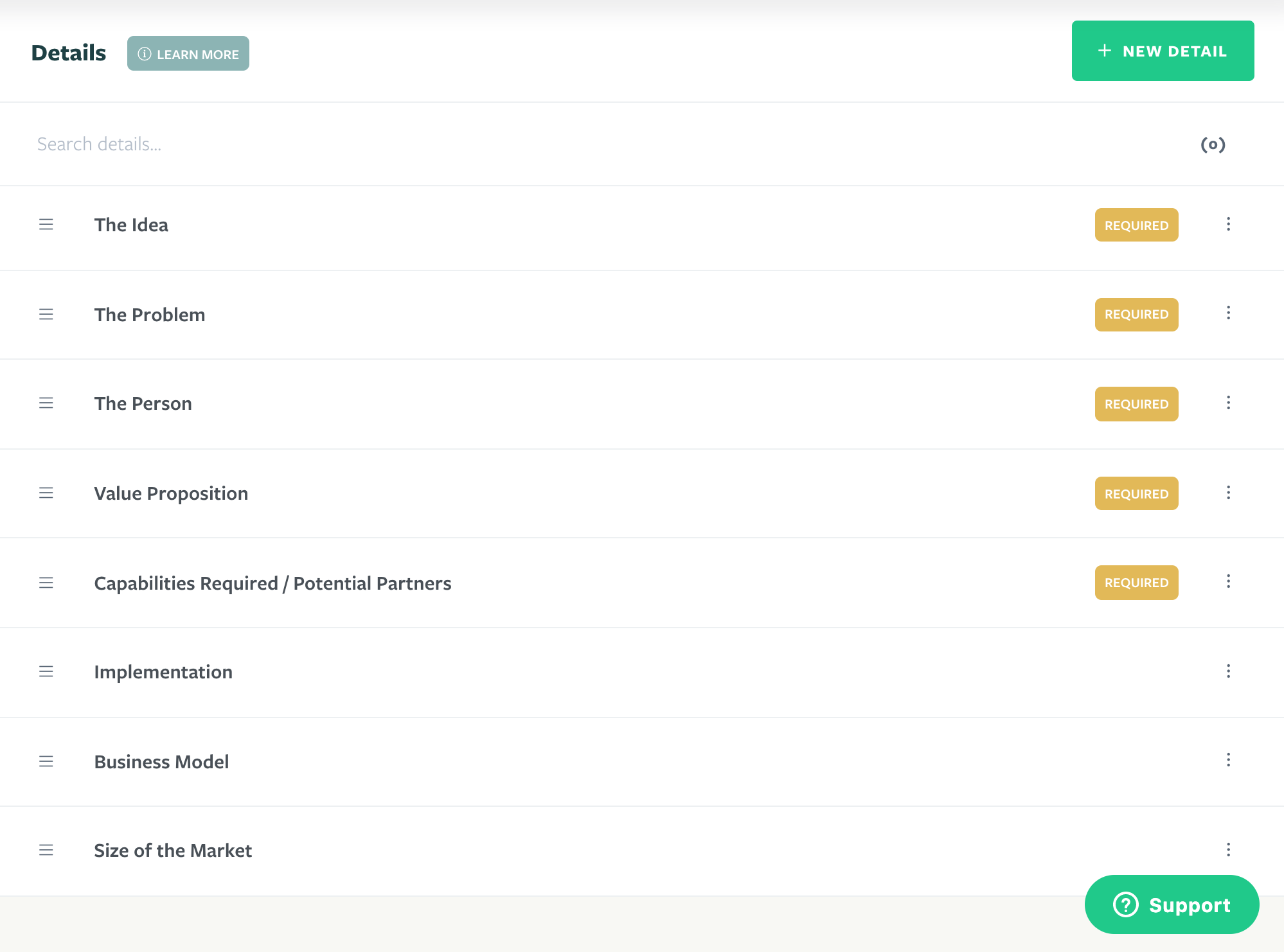This screenshot has height=952, width=1284.
Task: Select the Business Model detail title
Action: point(161,762)
